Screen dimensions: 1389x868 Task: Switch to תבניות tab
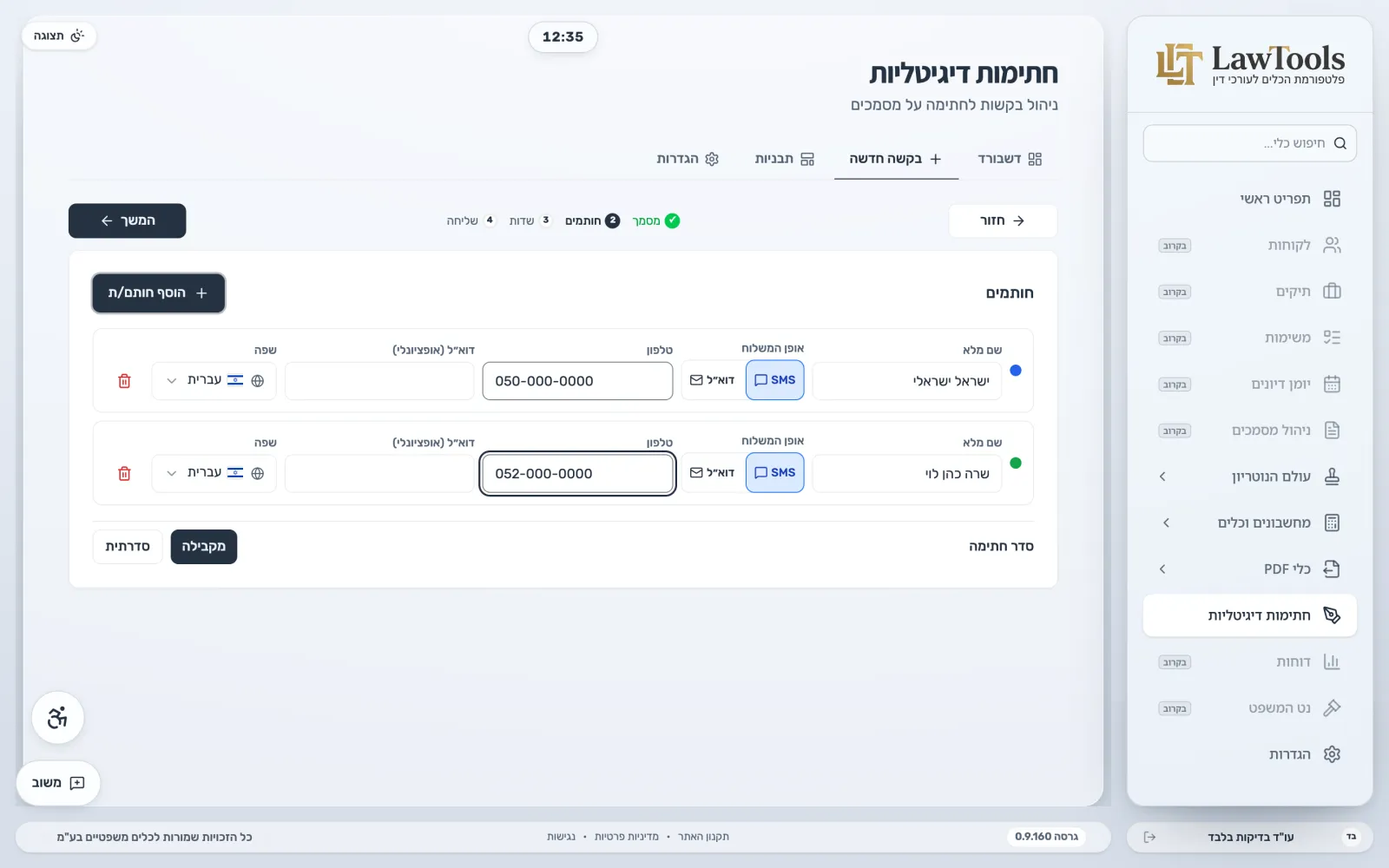[x=785, y=159]
